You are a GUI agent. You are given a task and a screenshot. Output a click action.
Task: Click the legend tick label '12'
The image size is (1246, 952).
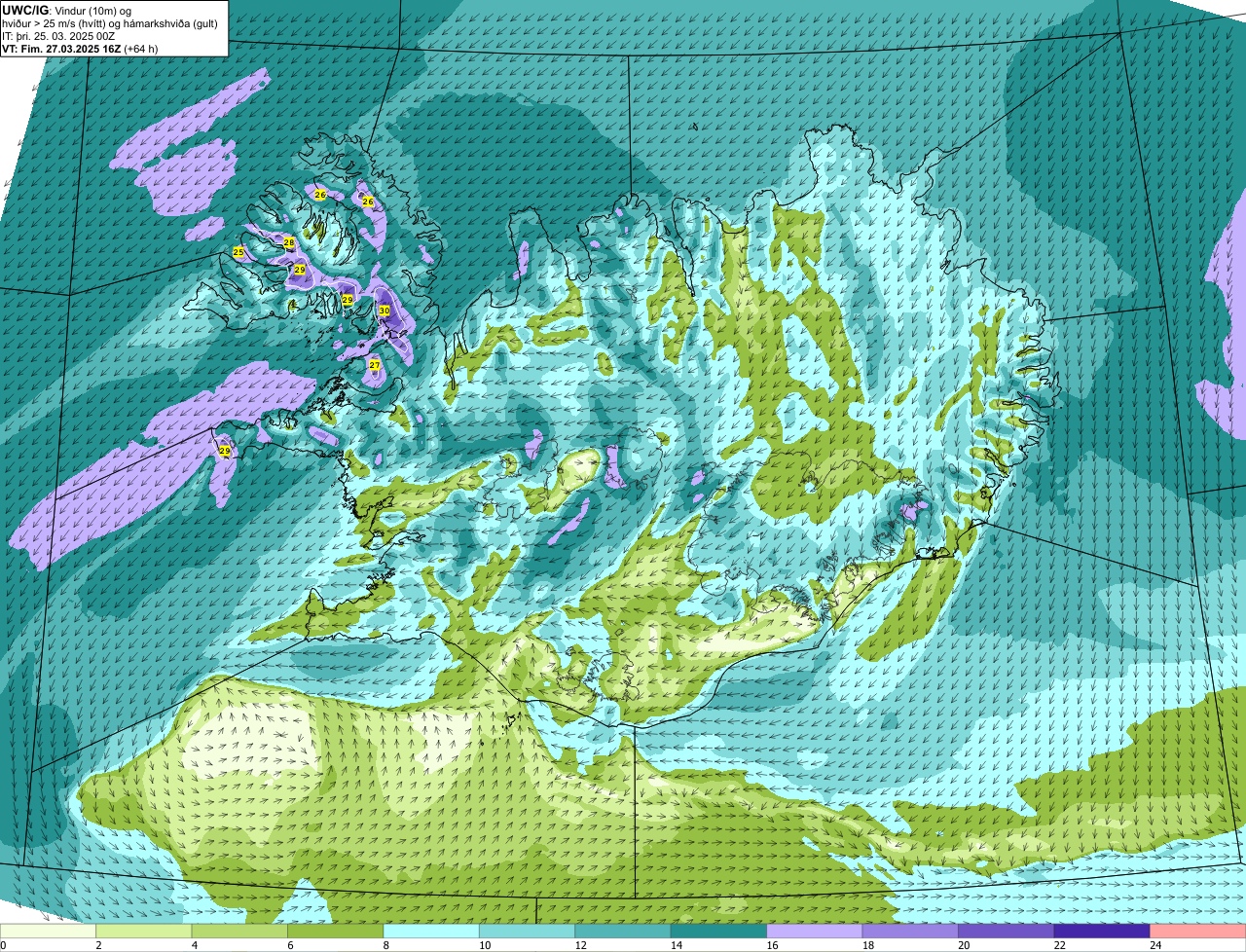(x=580, y=945)
